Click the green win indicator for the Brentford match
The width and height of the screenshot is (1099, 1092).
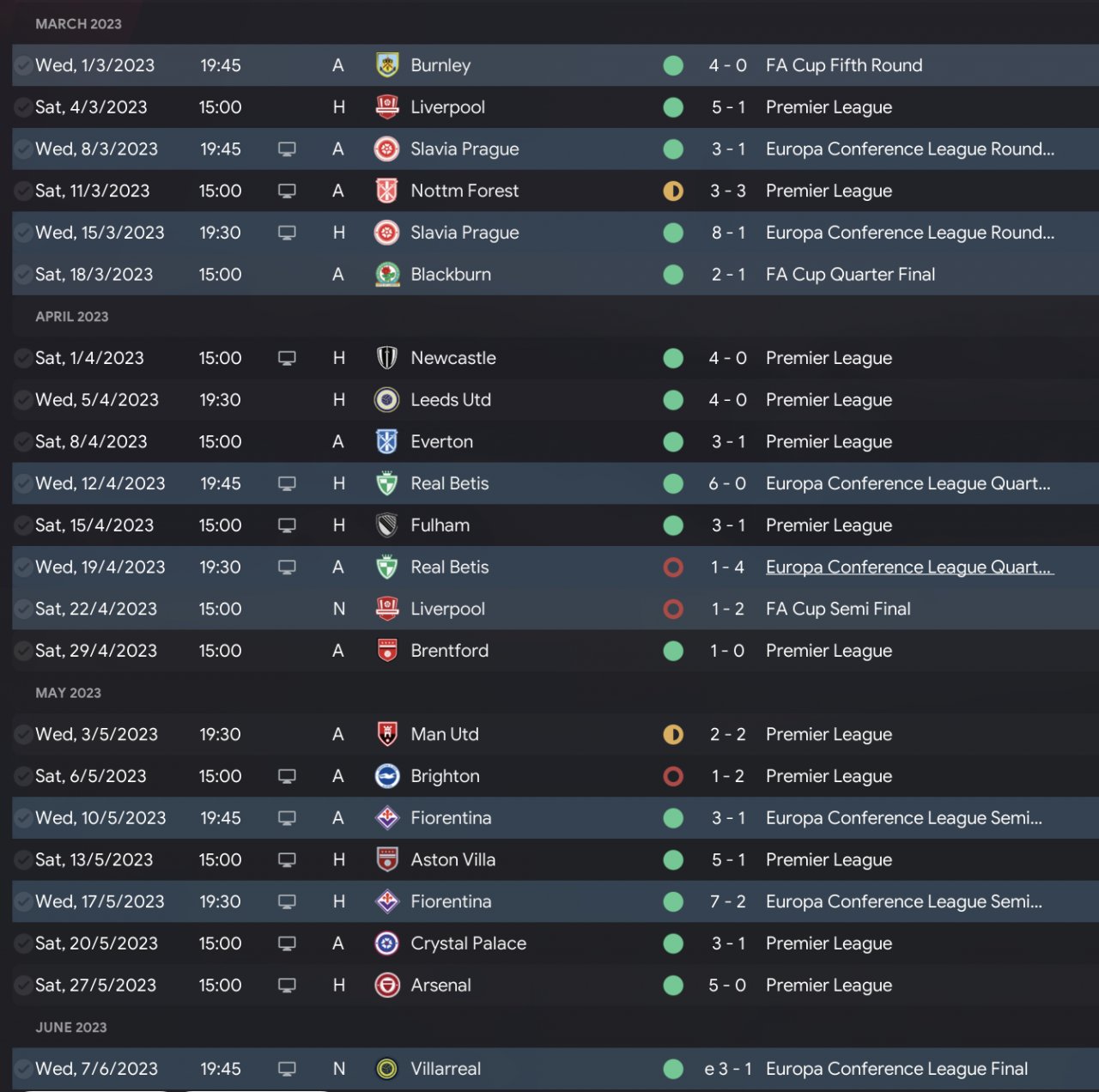point(673,651)
